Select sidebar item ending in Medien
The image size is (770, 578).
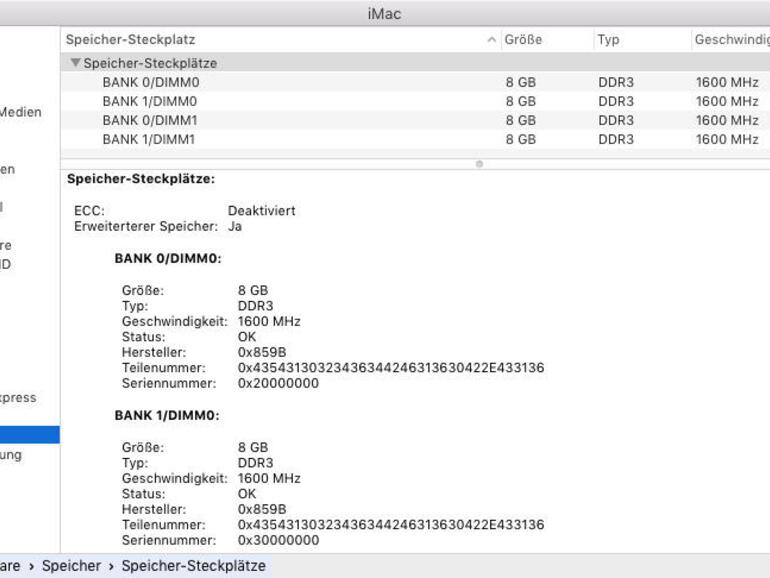pyautogui.click(x=21, y=112)
